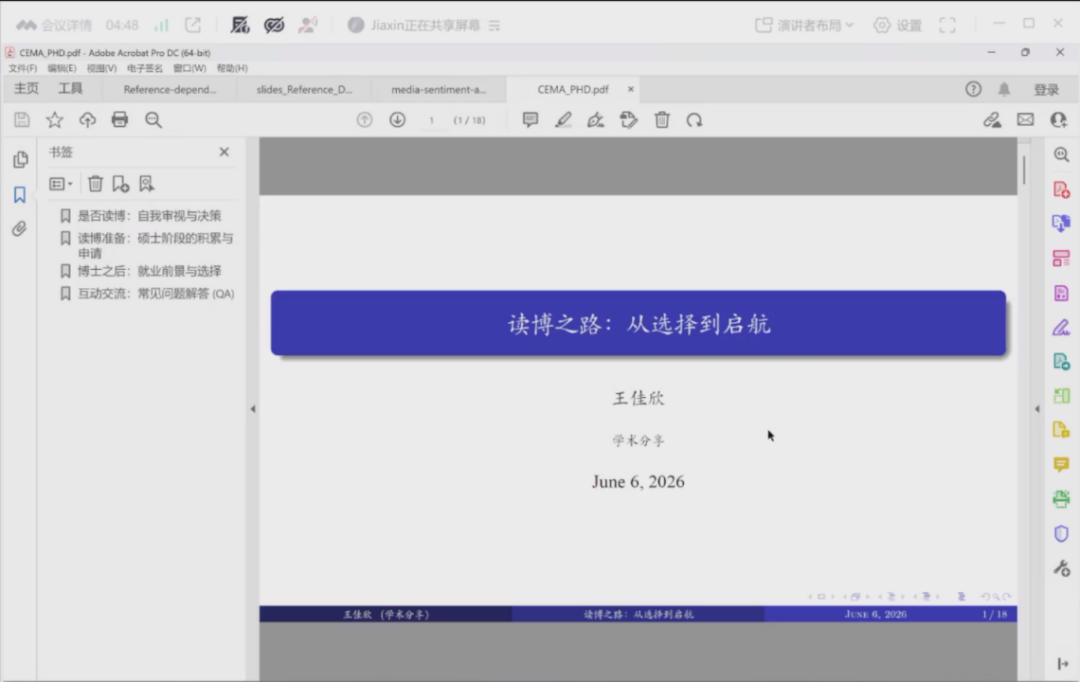
Task: Open the bookmark options dropdown
Action: tap(61, 184)
